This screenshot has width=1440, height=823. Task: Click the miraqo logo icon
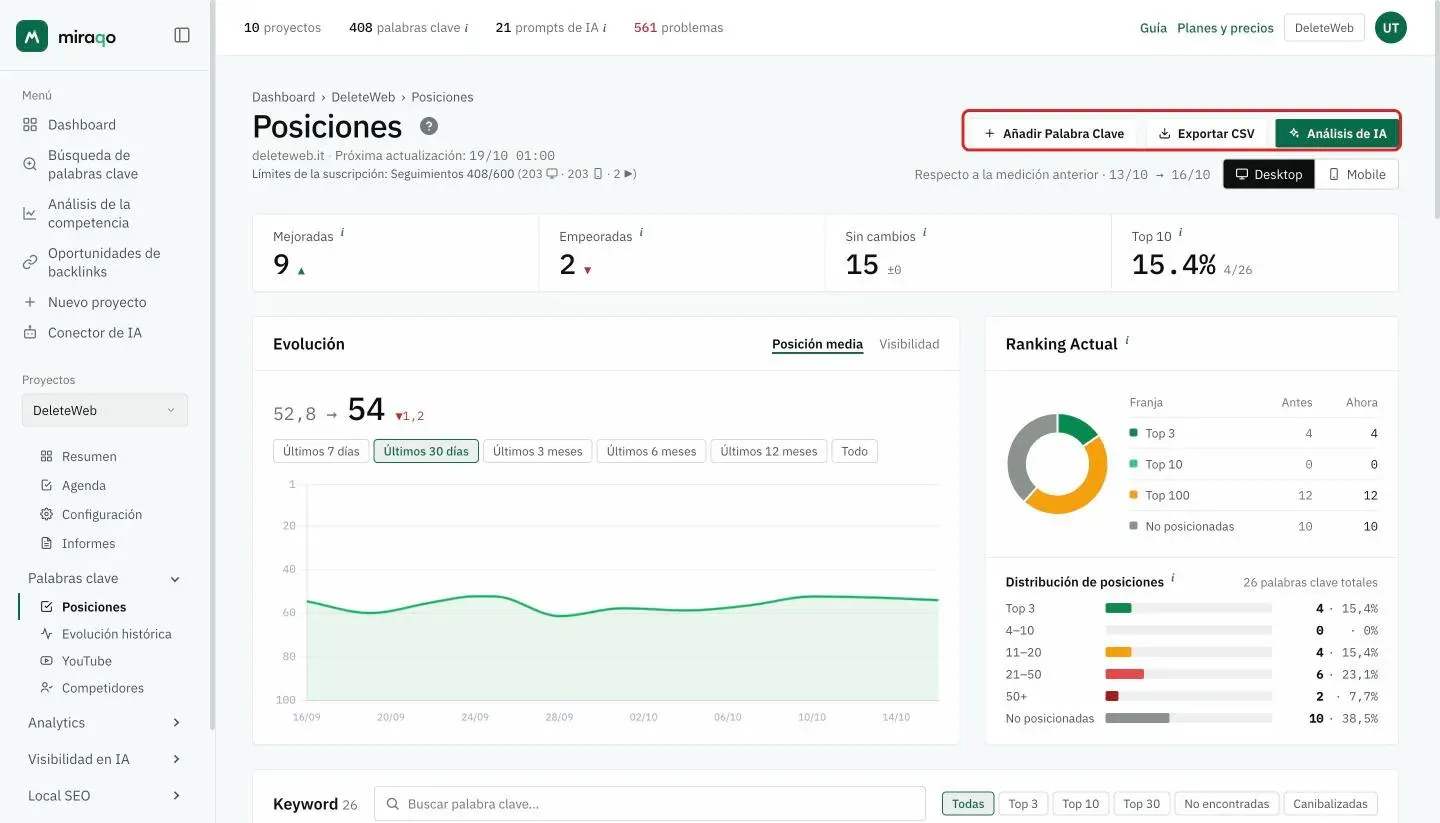32,36
